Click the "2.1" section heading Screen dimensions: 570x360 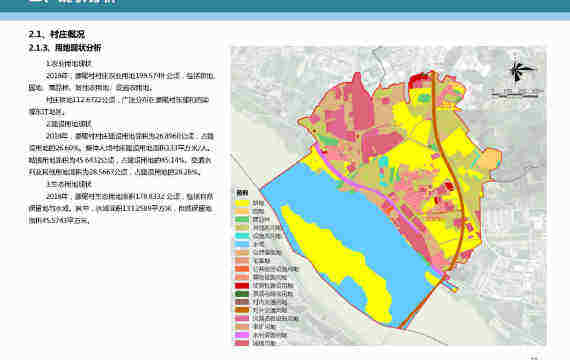pos(57,35)
